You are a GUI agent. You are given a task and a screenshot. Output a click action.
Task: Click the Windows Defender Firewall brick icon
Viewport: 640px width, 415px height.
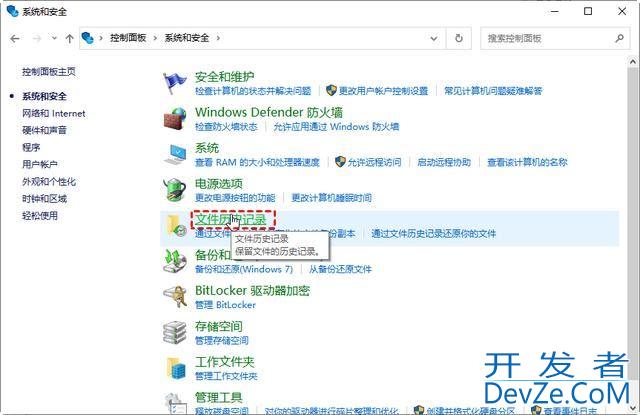[x=175, y=118]
